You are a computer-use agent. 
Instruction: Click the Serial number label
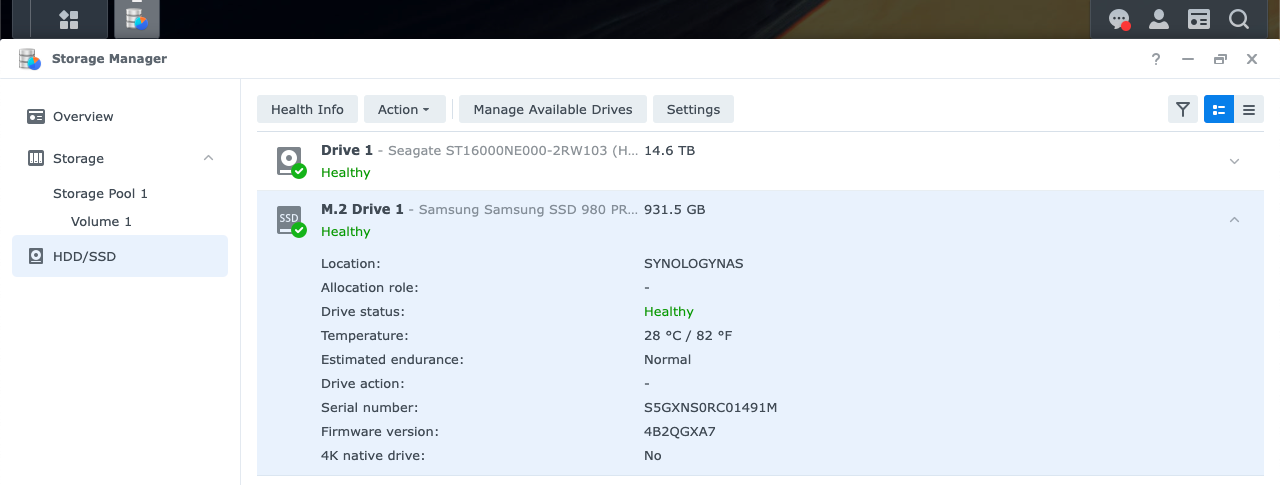tap(369, 408)
